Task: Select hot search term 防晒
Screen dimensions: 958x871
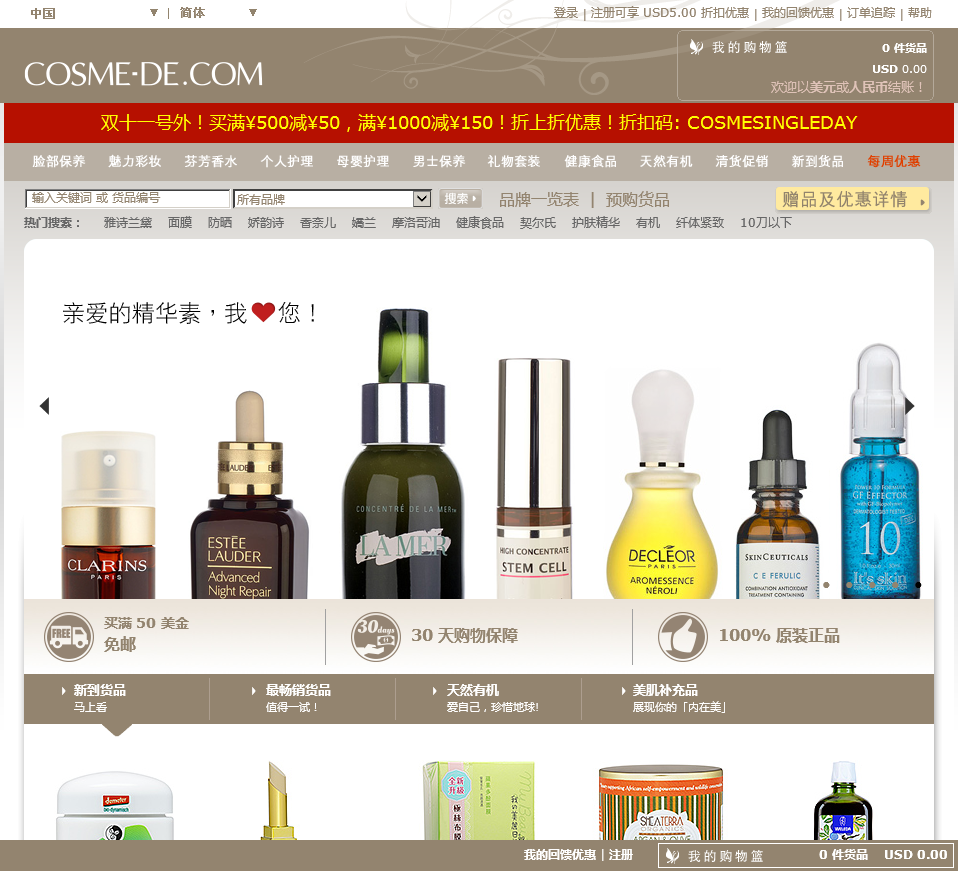Action: point(220,223)
